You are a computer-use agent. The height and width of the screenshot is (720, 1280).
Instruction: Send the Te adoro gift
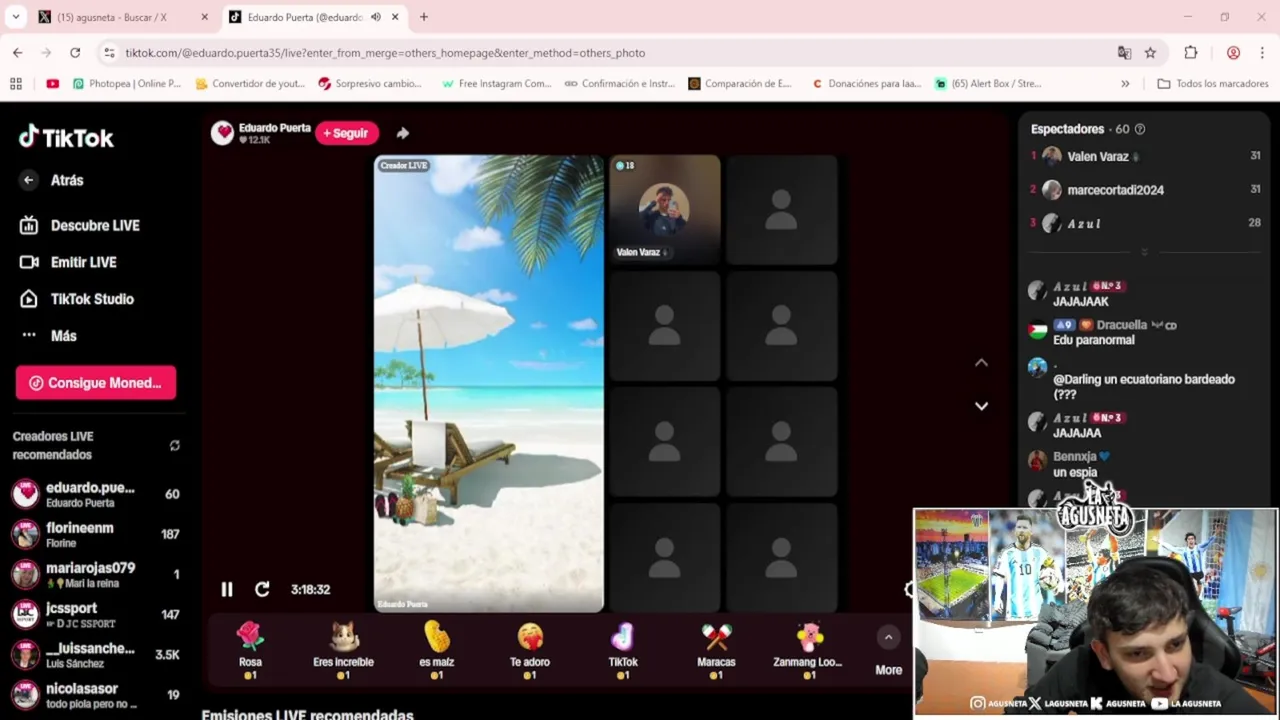click(530, 650)
